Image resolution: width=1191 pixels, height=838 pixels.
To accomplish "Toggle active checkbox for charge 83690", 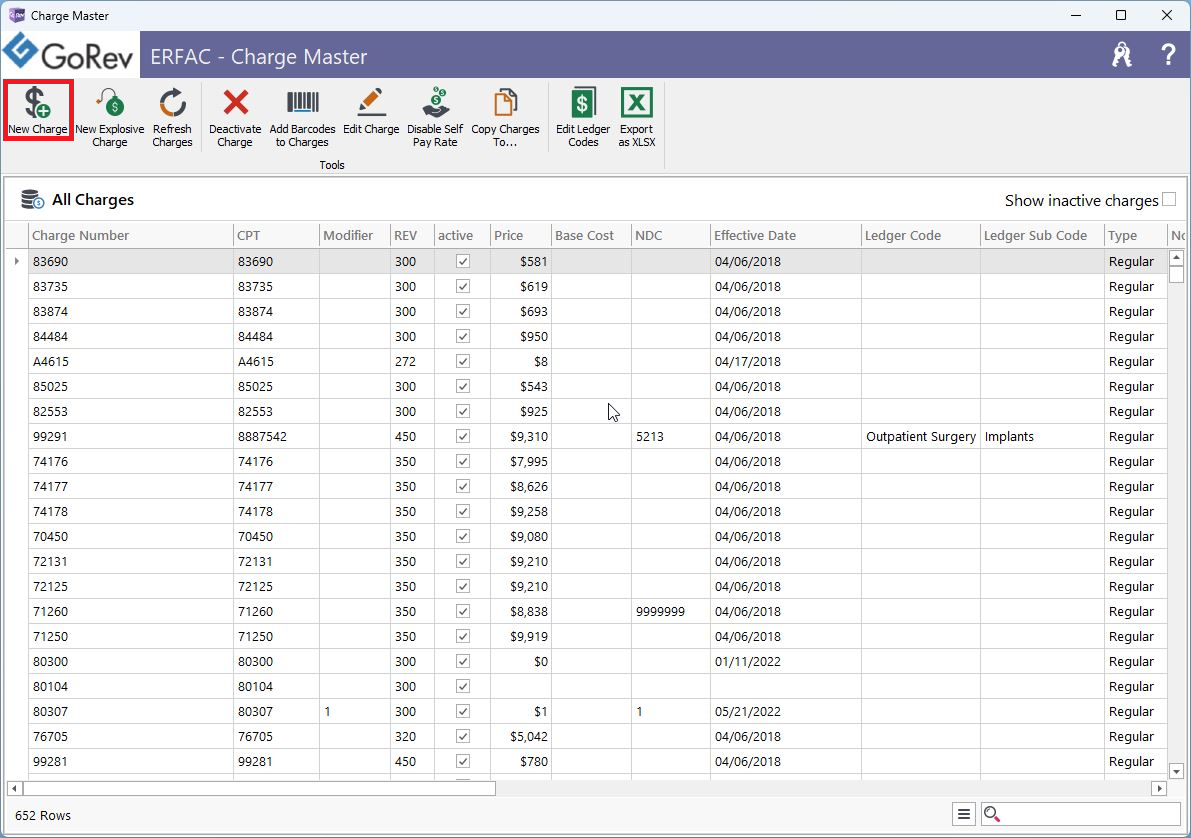I will (x=463, y=261).
